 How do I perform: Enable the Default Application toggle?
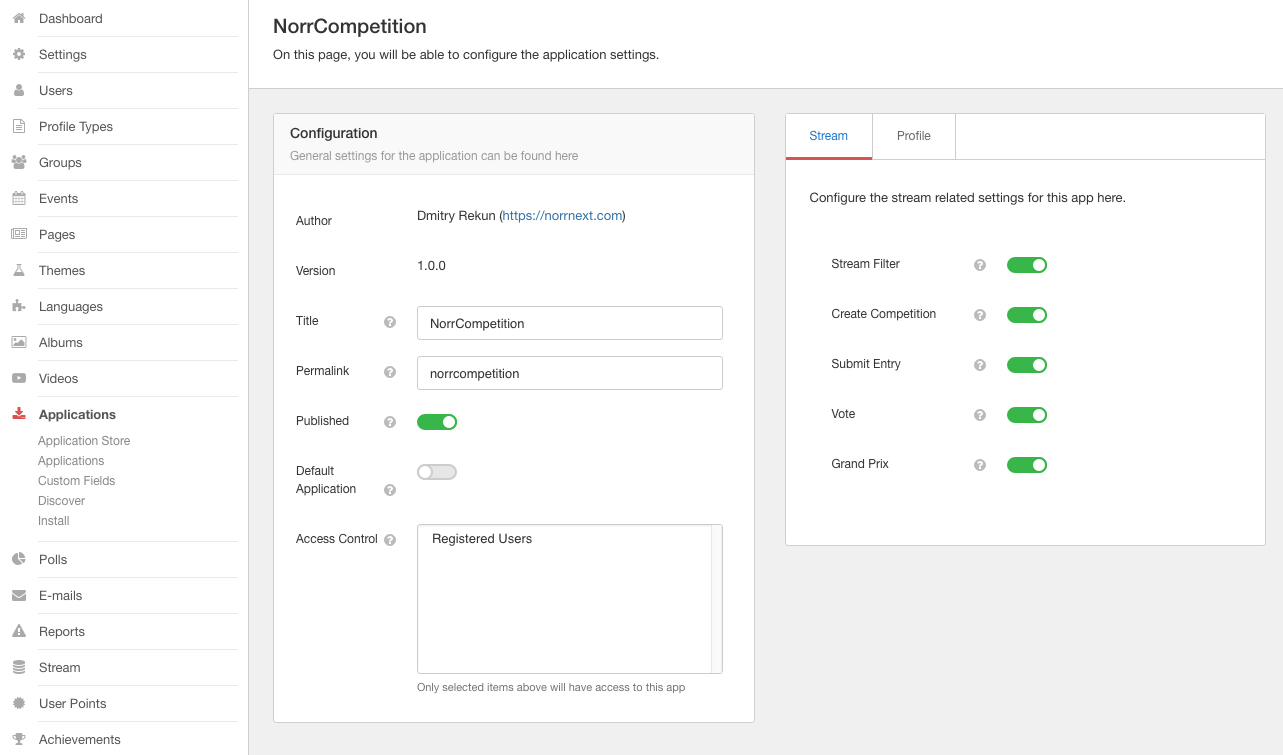click(x=437, y=472)
